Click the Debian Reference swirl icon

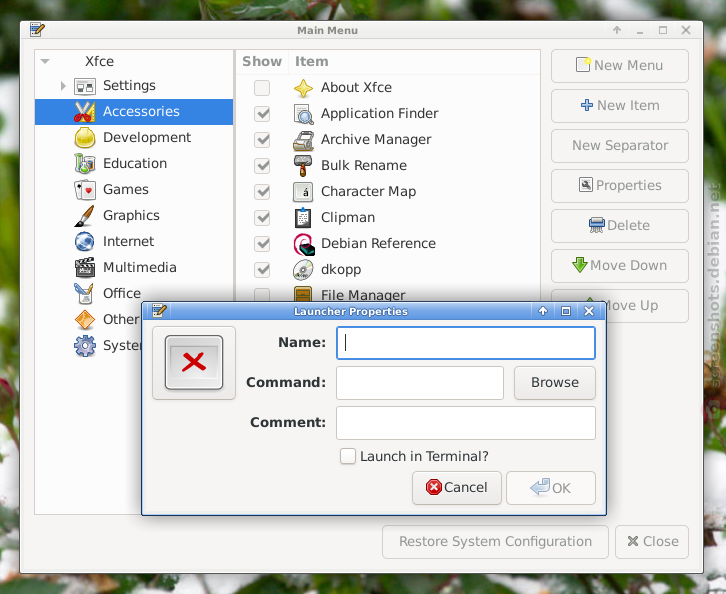[304, 244]
